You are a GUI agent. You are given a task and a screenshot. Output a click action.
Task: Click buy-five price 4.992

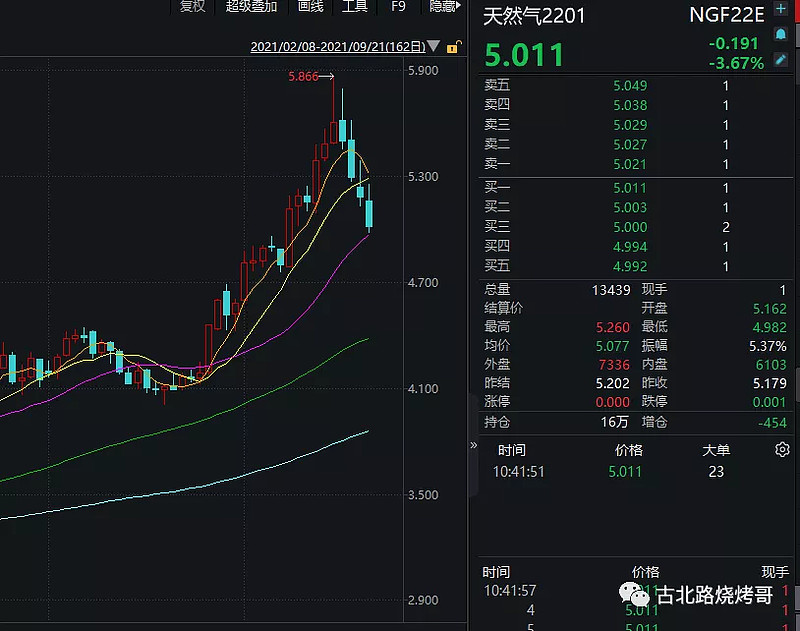630,266
